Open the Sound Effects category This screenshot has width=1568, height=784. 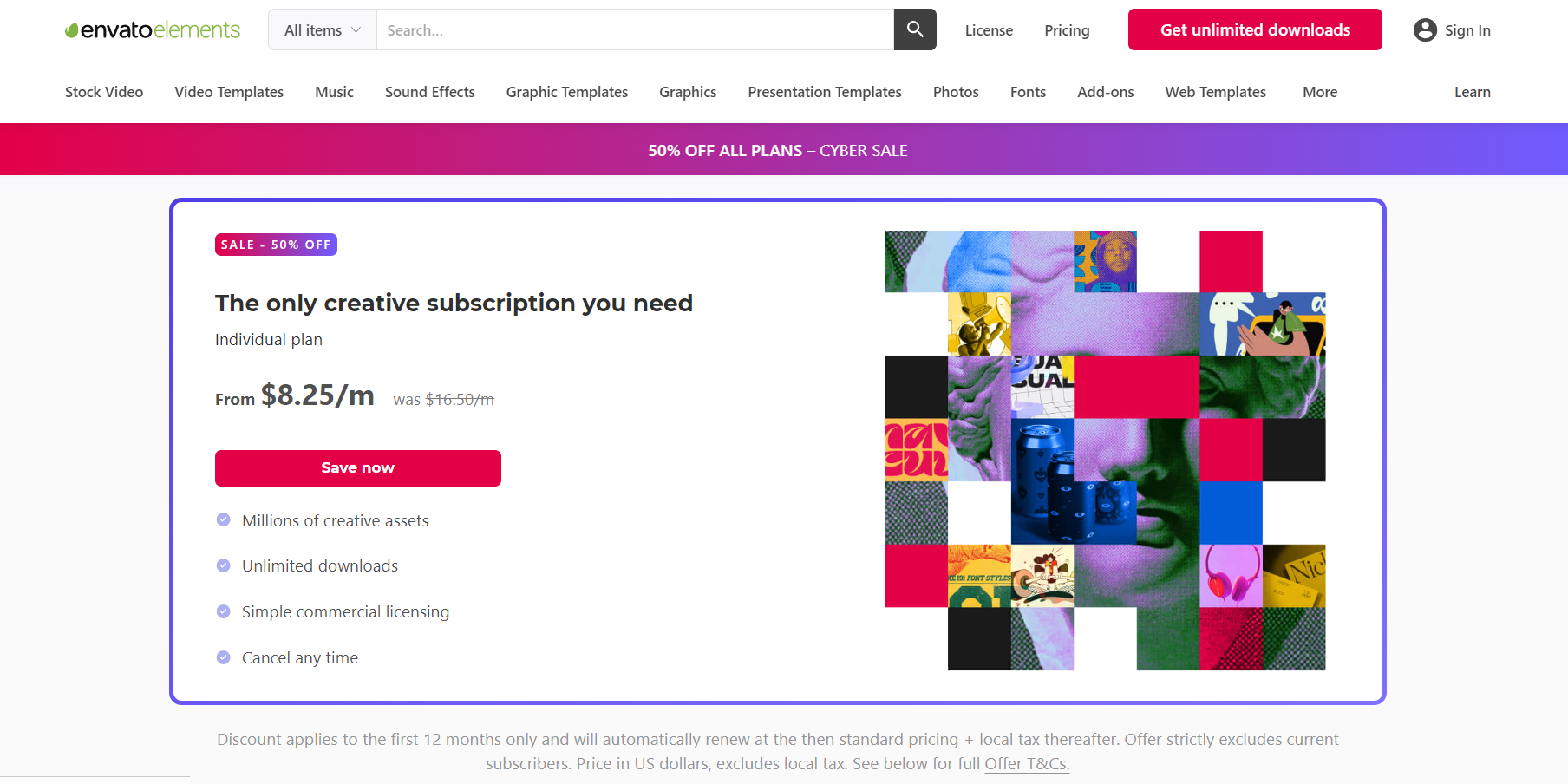coord(429,92)
